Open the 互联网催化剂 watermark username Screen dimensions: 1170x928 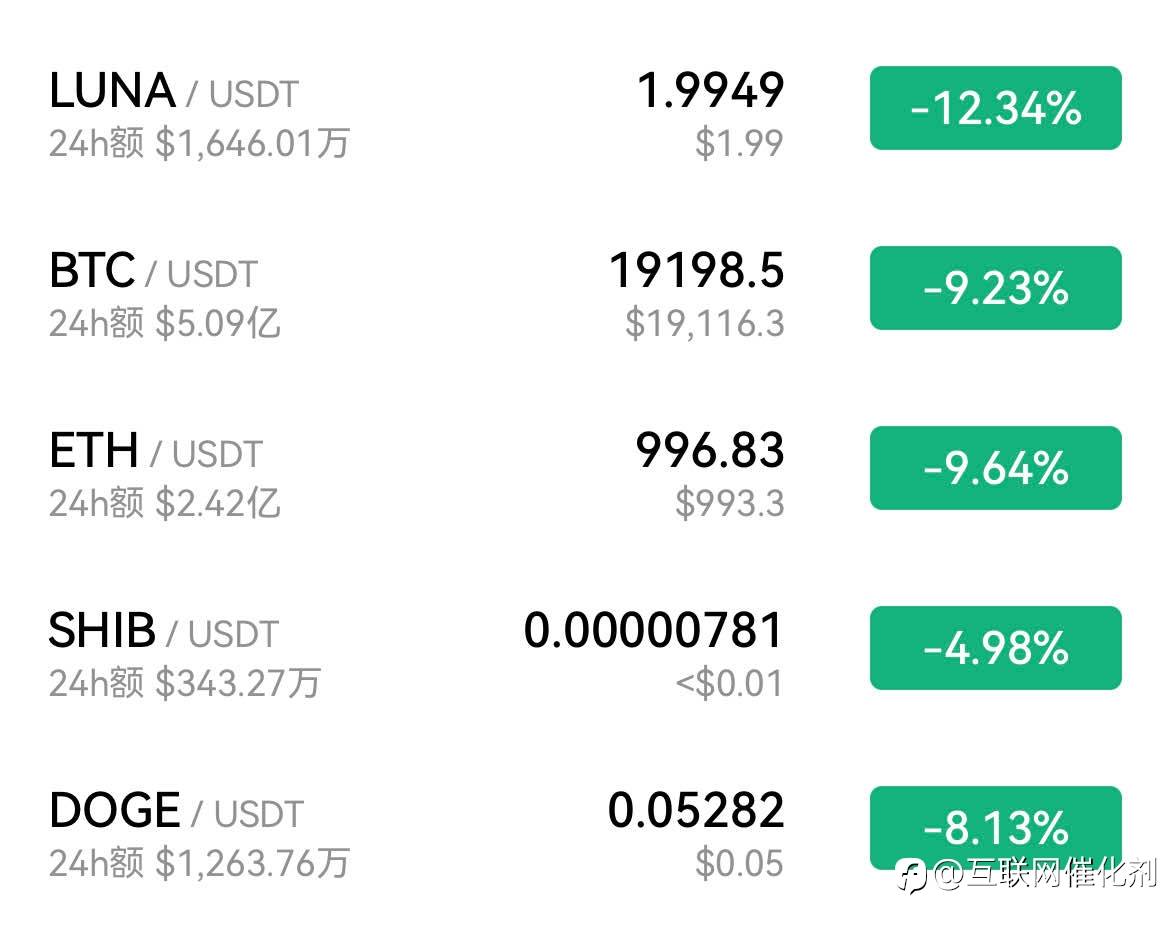point(1045,876)
